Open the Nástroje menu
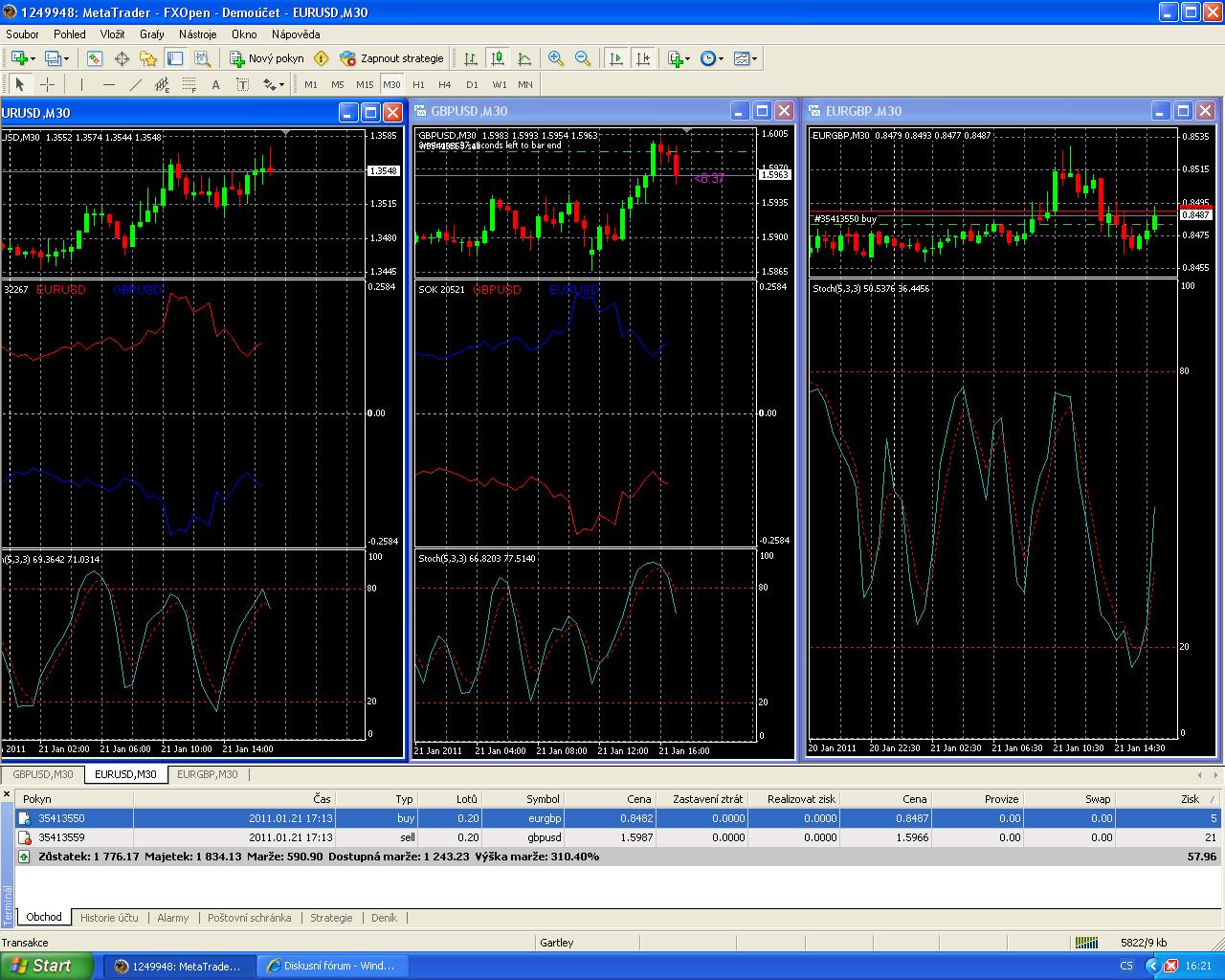 (x=197, y=33)
